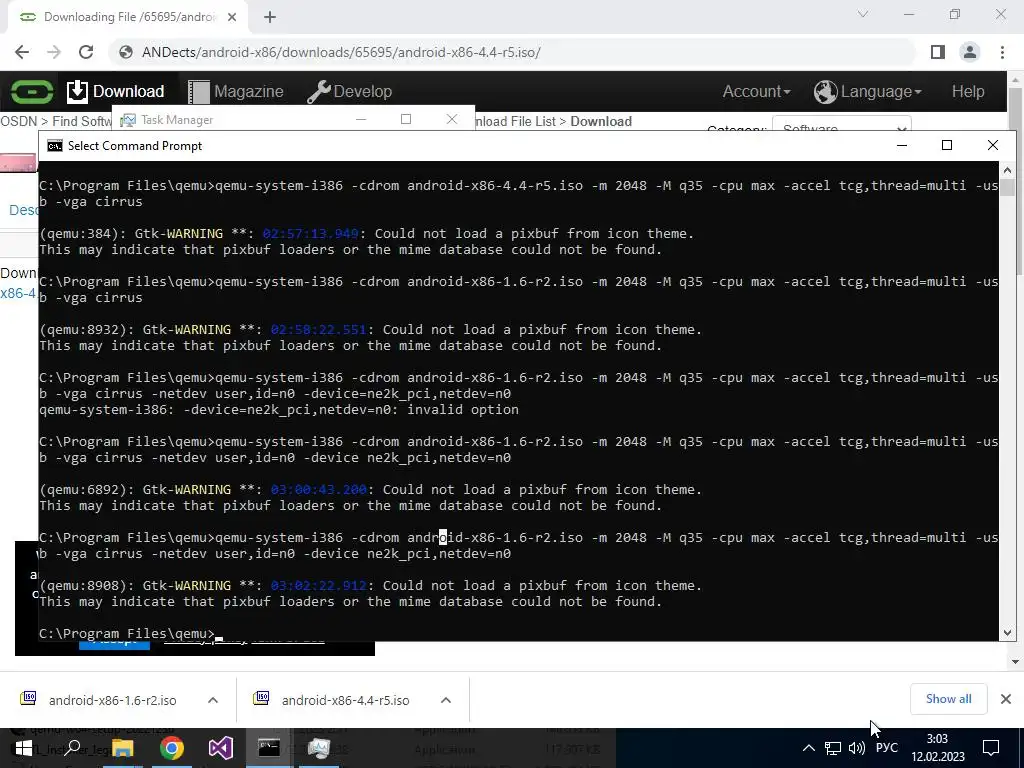Open the Develop menu on OSDN
This screenshot has height=768, width=1024.
pyautogui.click(x=349, y=91)
